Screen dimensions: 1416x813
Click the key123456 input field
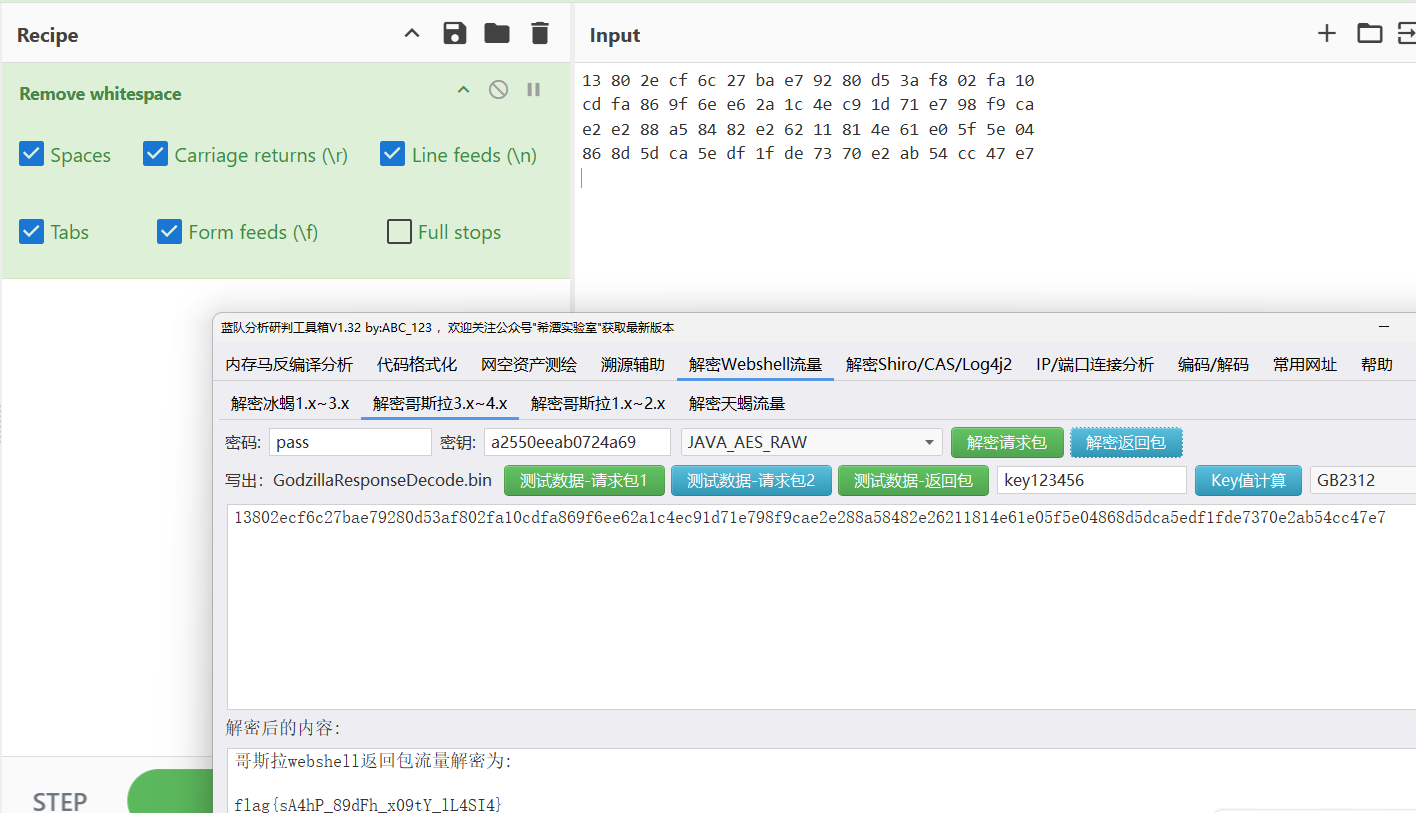pyautogui.click(x=1092, y=480)
